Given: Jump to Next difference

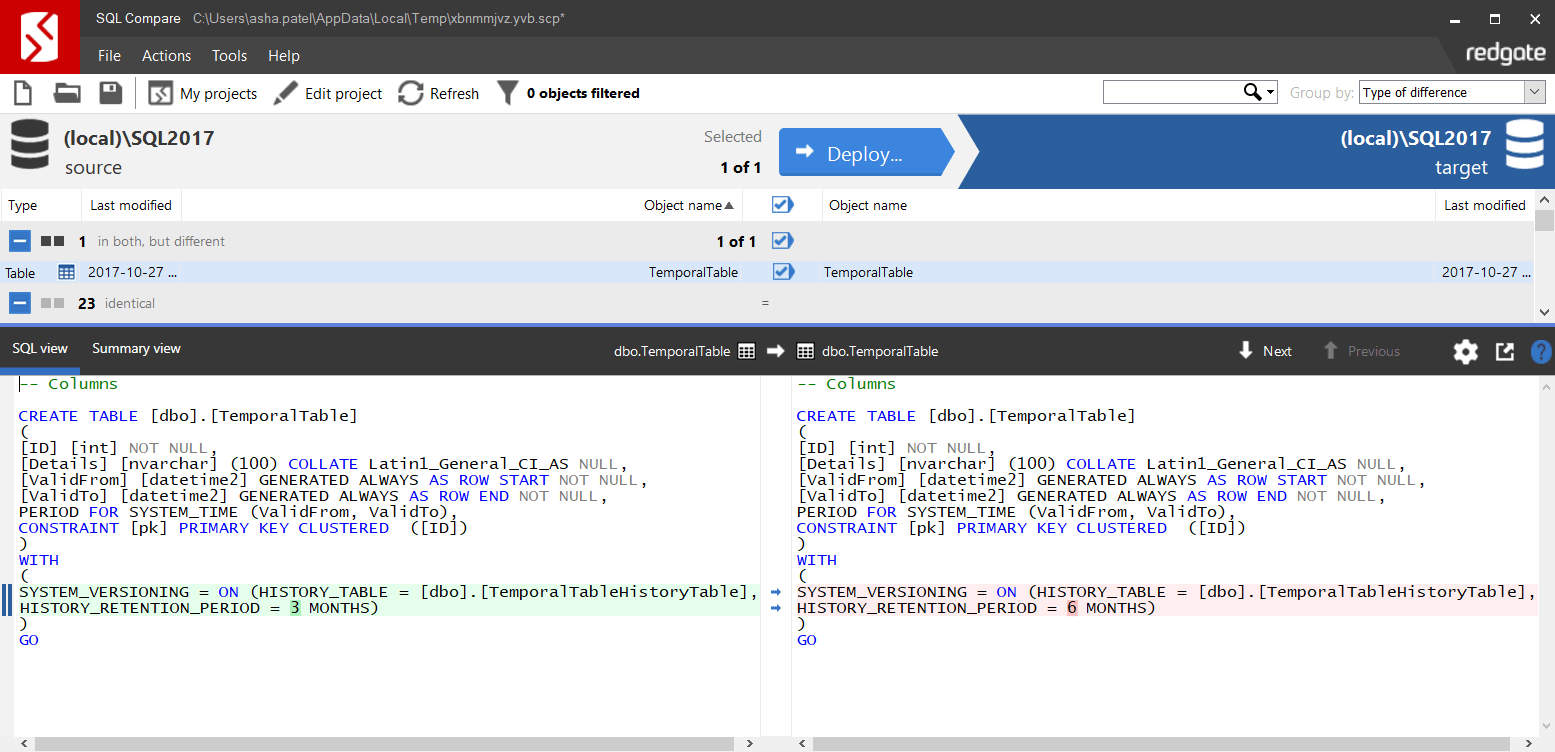Looking at the screenshot, I should [x=1265, y=351].
